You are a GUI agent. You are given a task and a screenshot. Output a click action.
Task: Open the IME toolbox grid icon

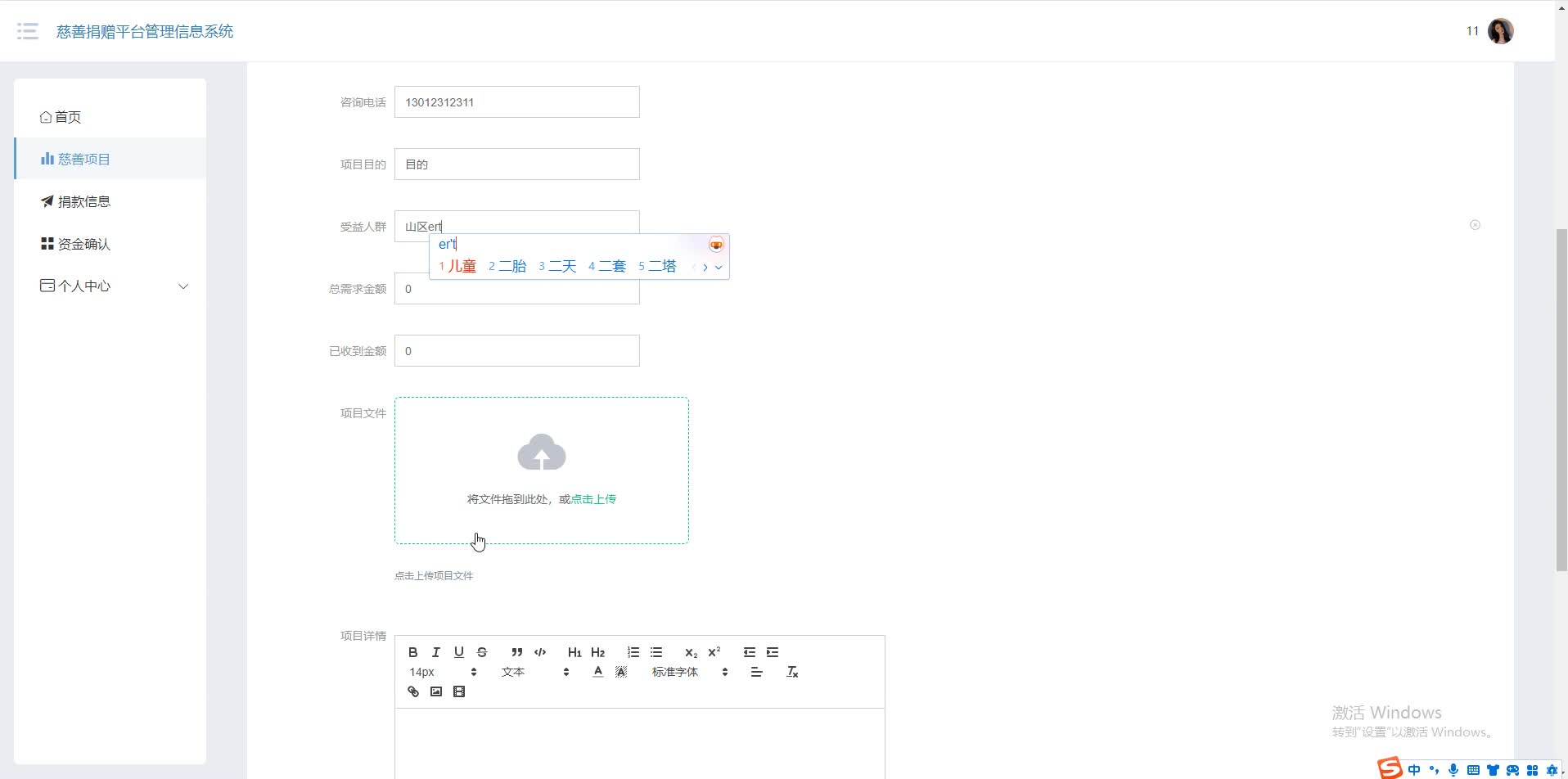point(1532,770)
